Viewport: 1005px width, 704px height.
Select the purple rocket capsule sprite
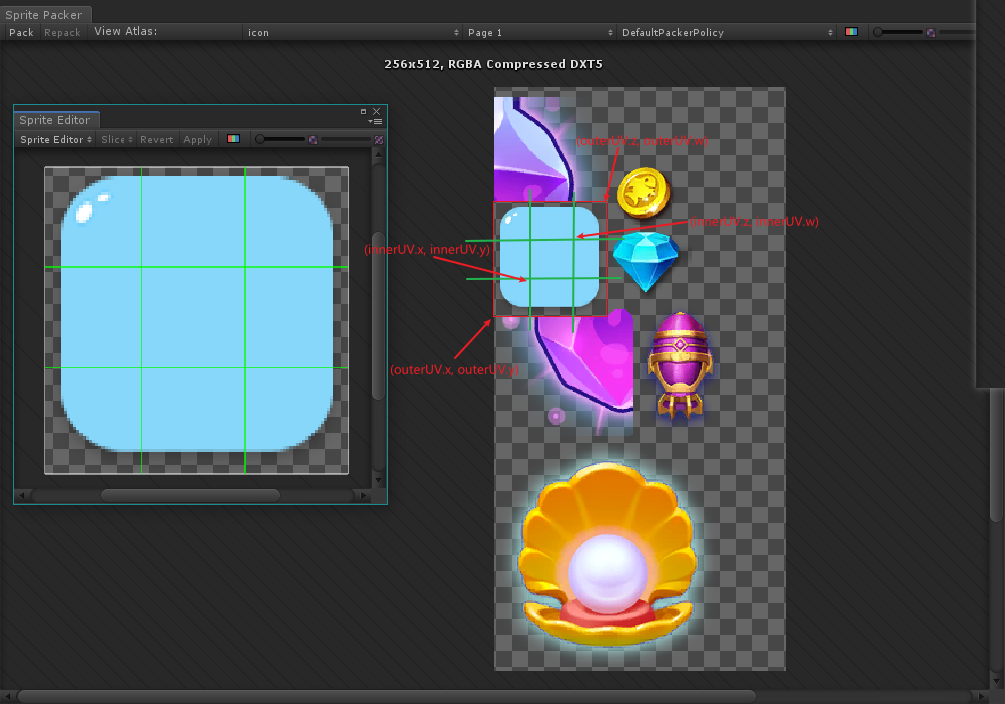point(679,364)
